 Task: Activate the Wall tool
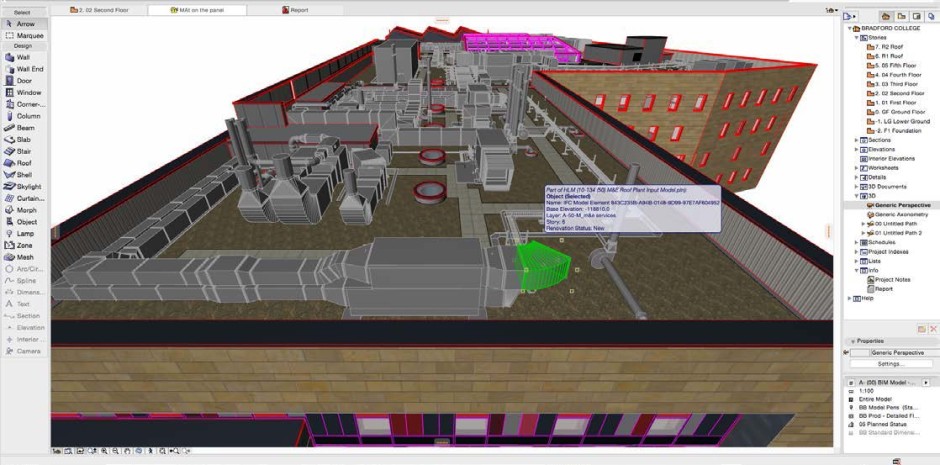(x=24, y=58)
